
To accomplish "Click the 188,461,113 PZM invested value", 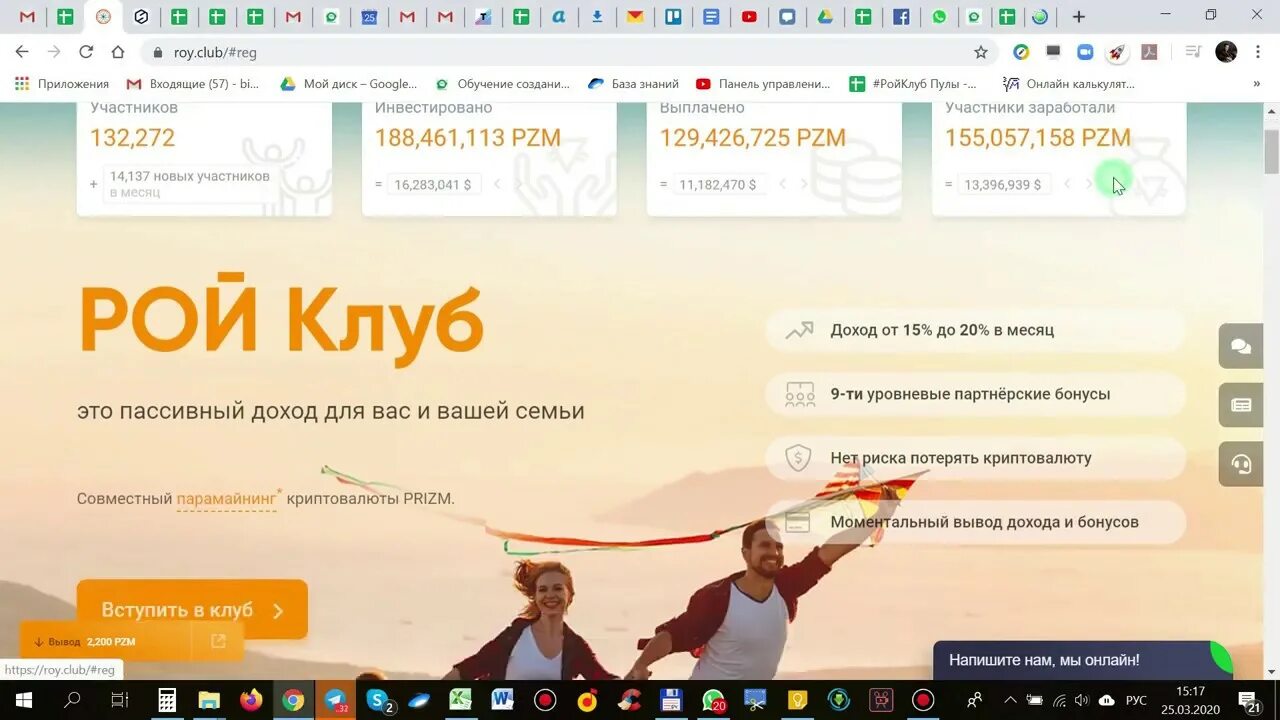I will pyautogui.click(x=468, y=138).
